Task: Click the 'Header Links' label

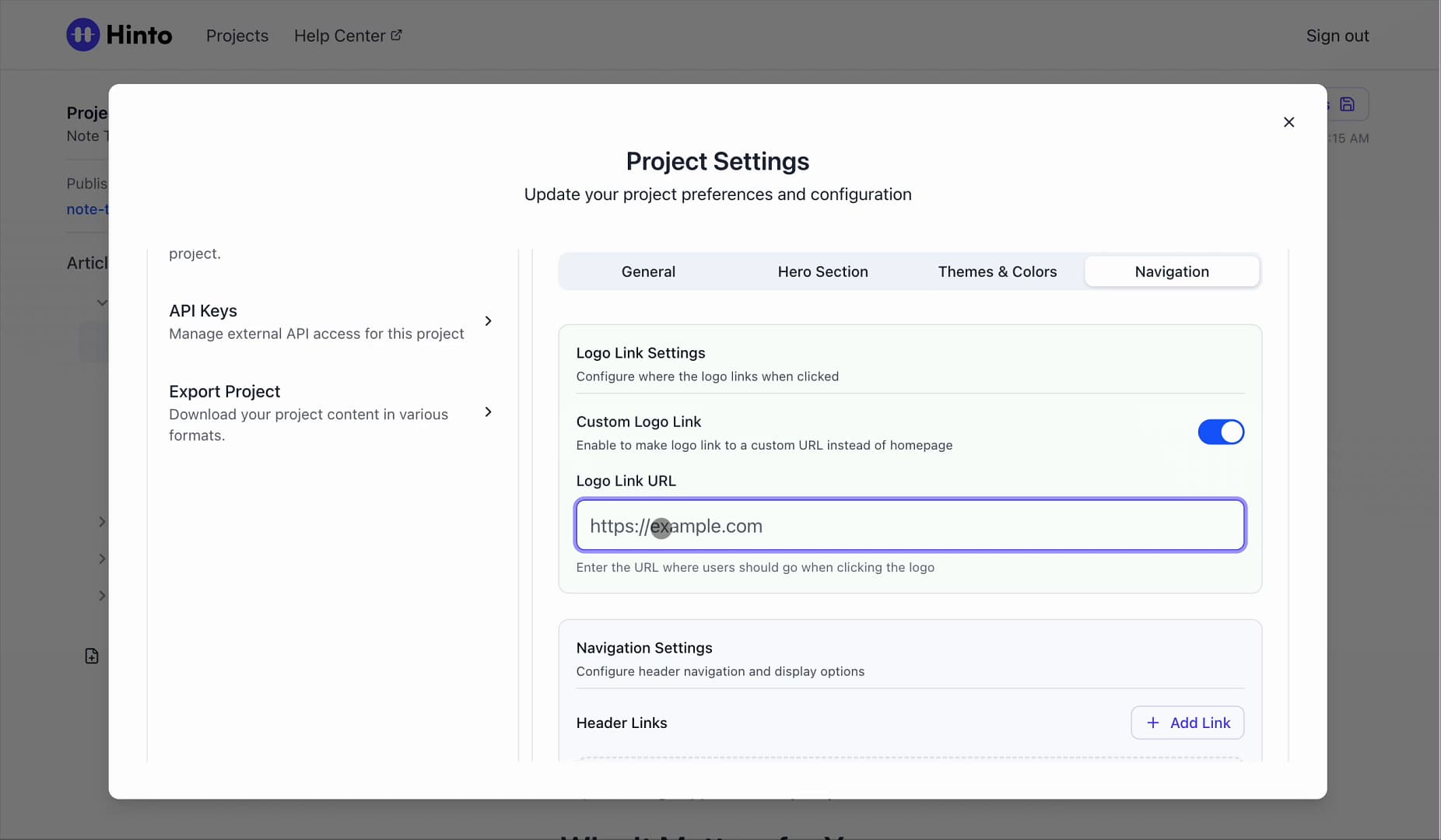Action: click(622, 723)
